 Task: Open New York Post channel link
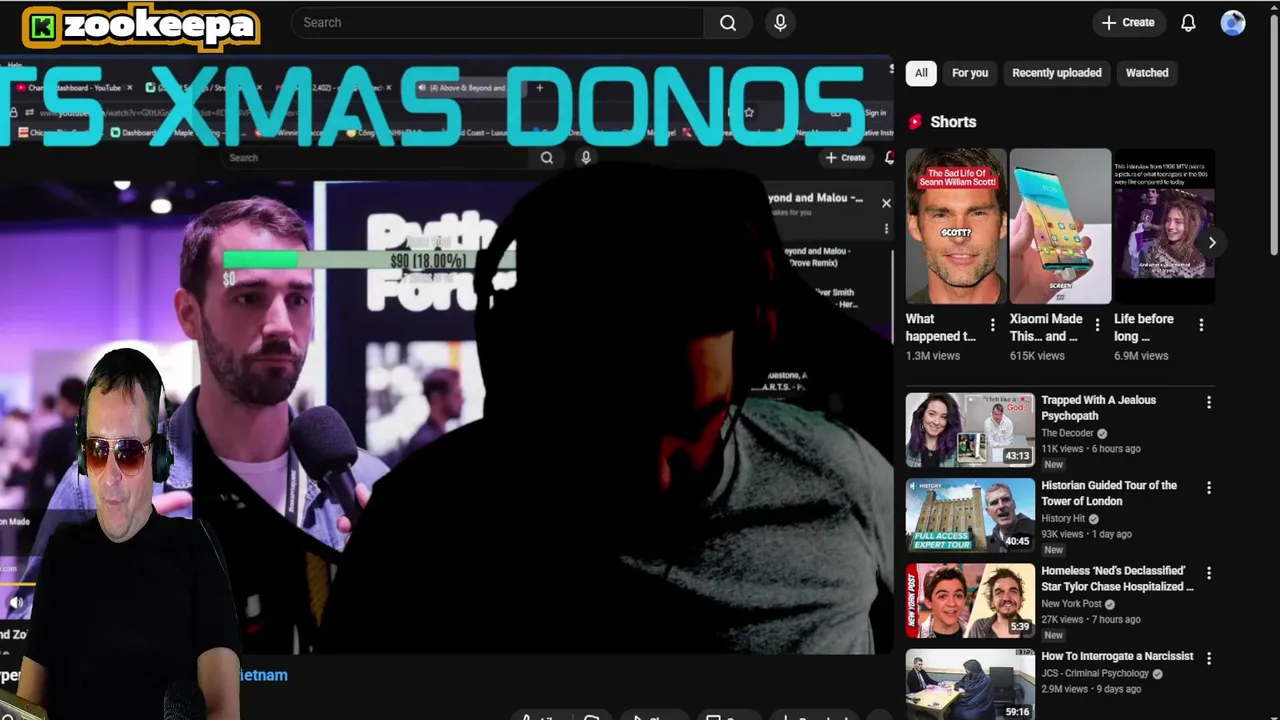coord(1071,604)
